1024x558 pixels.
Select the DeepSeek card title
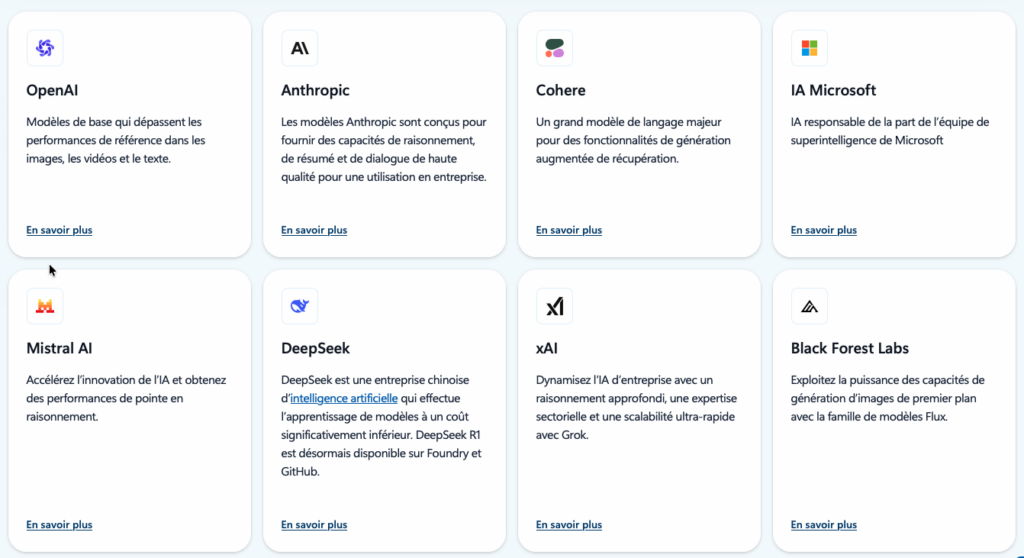(315, 348)
